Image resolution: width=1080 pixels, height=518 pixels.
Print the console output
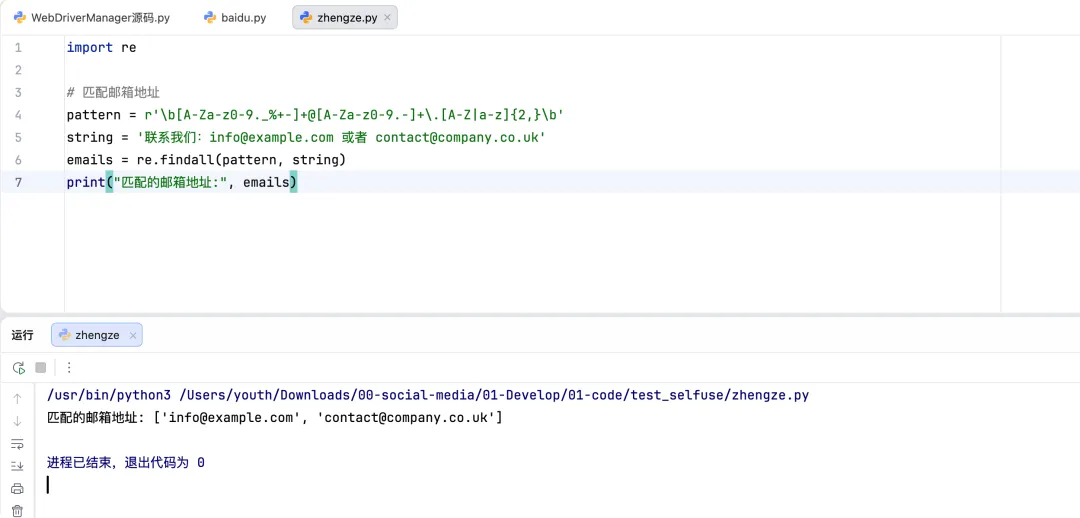click(x=18, y=489)
